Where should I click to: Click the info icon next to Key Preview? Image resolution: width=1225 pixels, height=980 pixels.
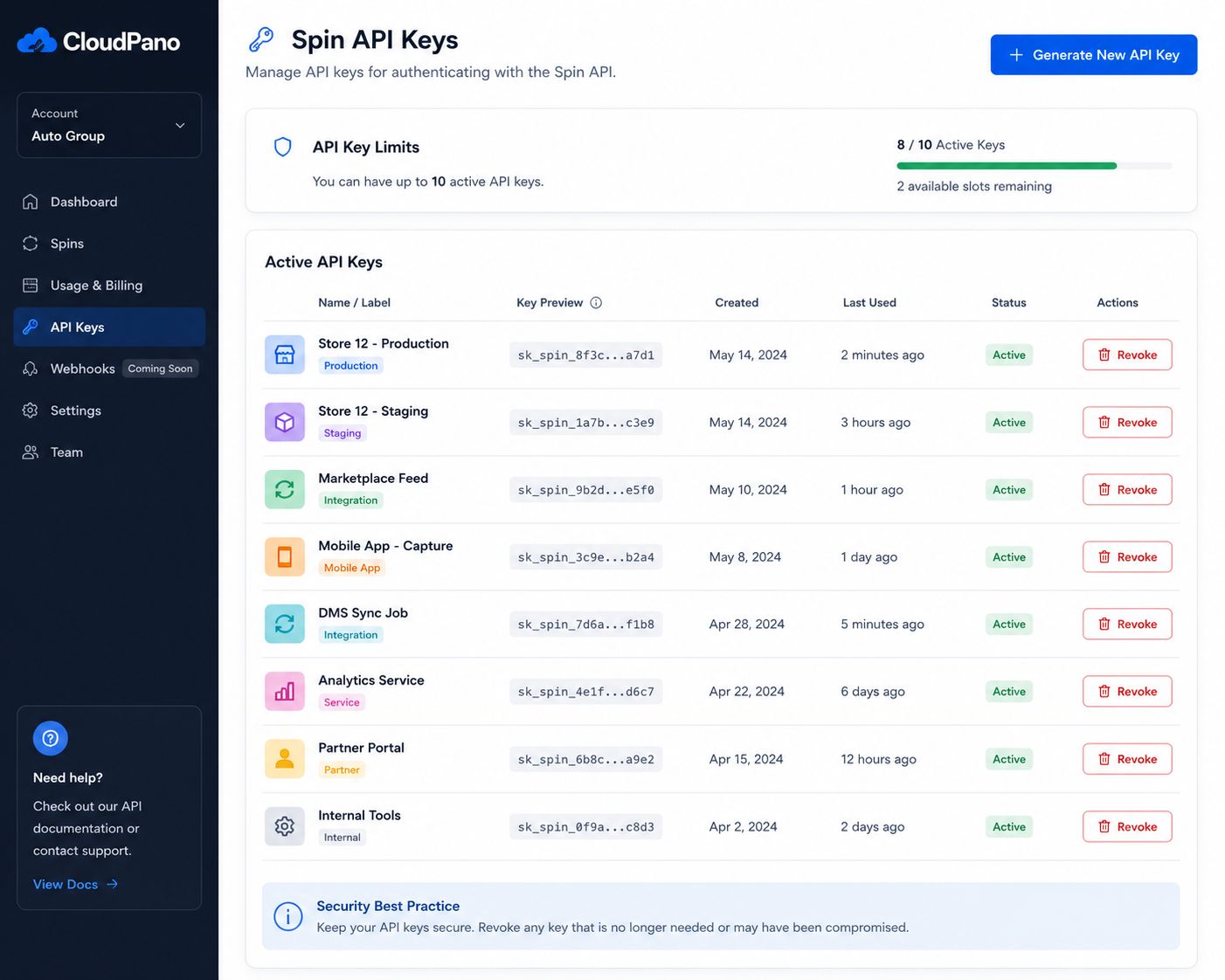[596, 303]
